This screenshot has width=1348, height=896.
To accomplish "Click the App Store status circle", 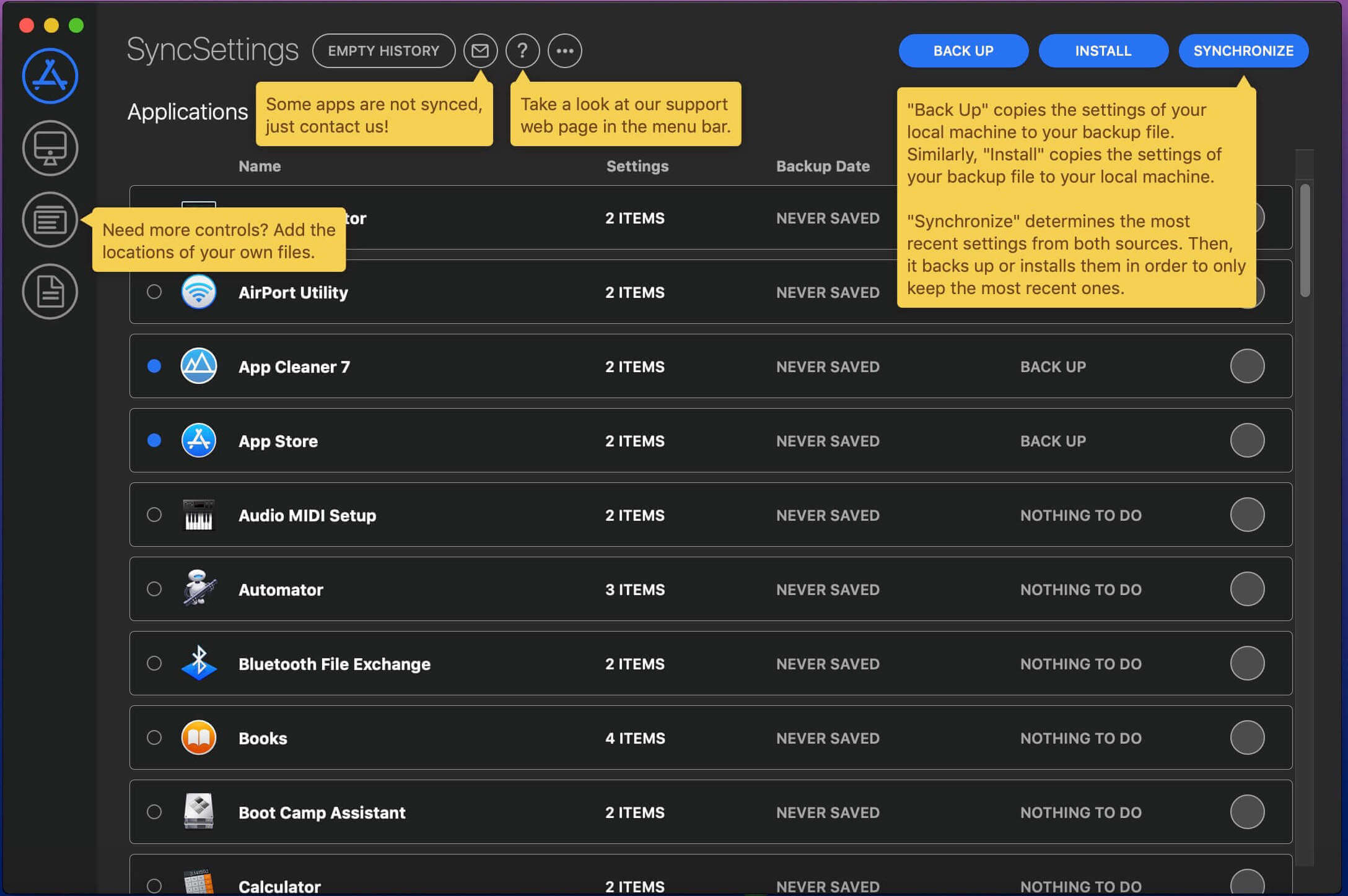I will click(1247, 440).
